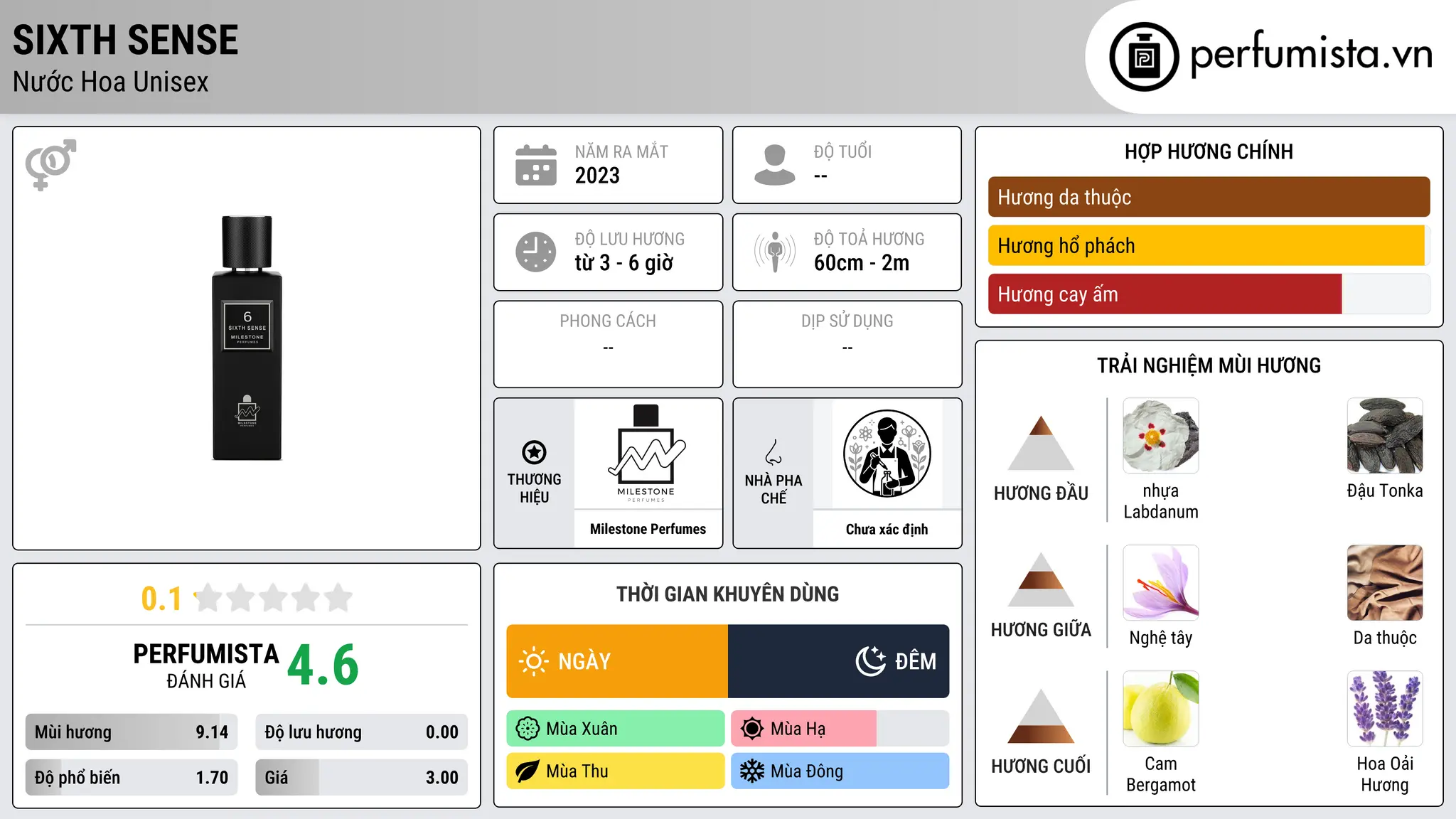
Task: Click the unisex gender symbol icon
Action: (x=50, y=164)
